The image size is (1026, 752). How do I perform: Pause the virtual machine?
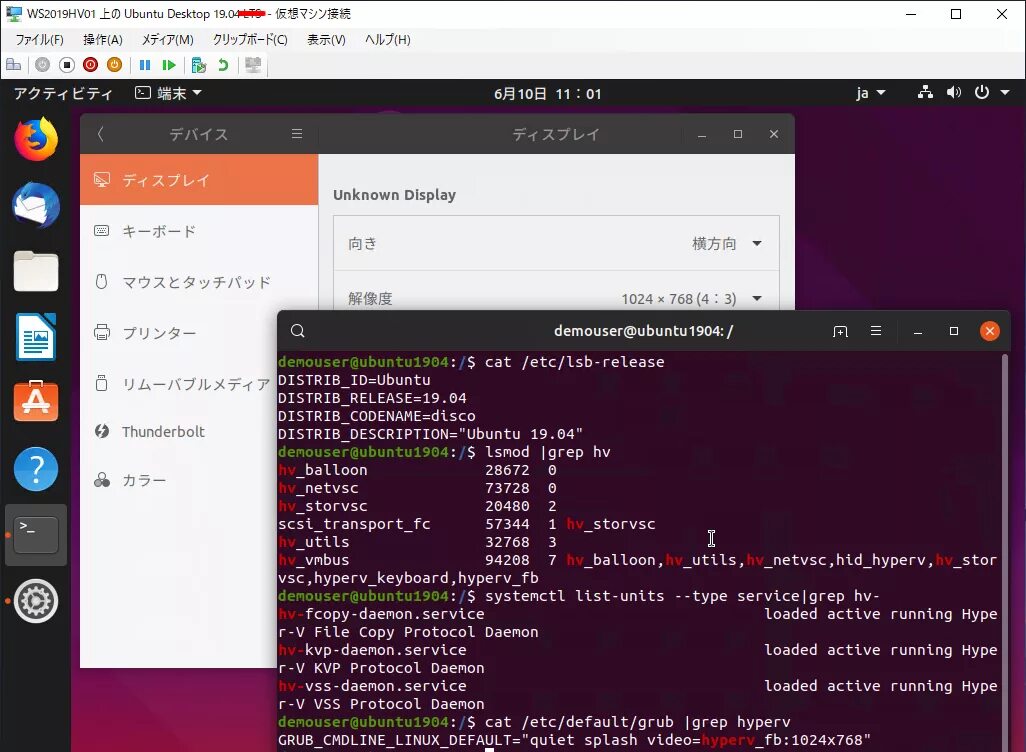pyautogui.click(x=145, y=65)
